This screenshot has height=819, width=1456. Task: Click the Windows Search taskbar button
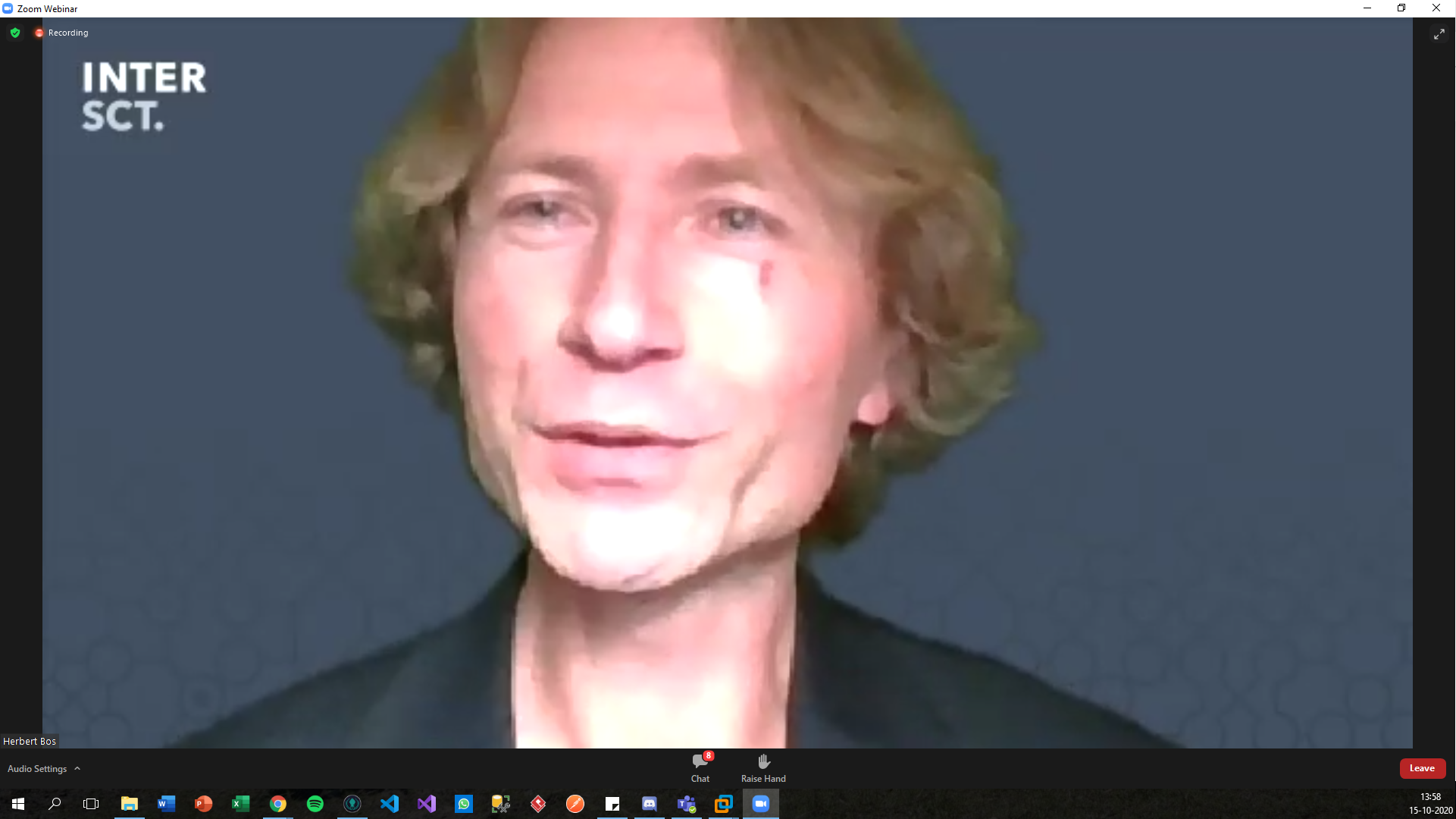tap(54, 803)
